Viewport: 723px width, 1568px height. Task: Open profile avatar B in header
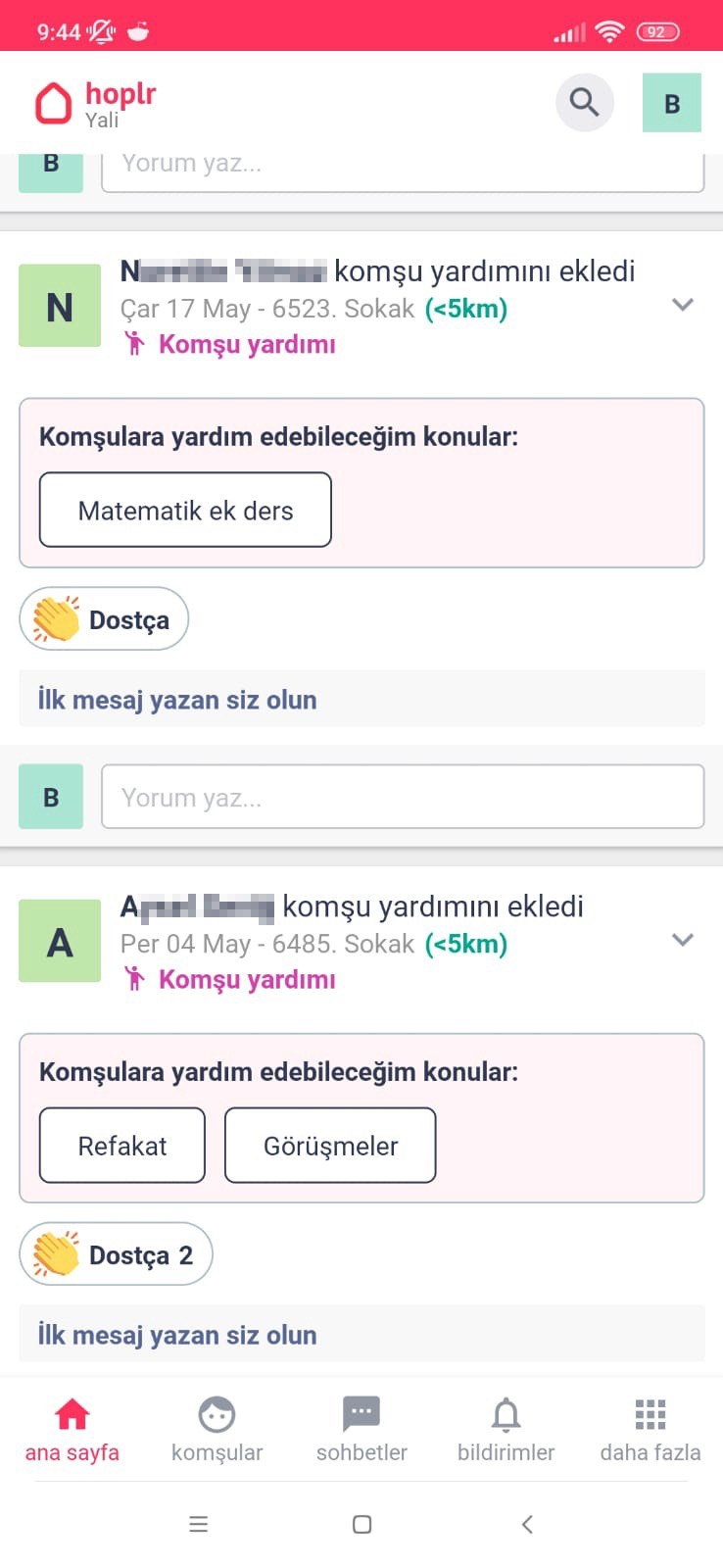click(x=671, y=103)
